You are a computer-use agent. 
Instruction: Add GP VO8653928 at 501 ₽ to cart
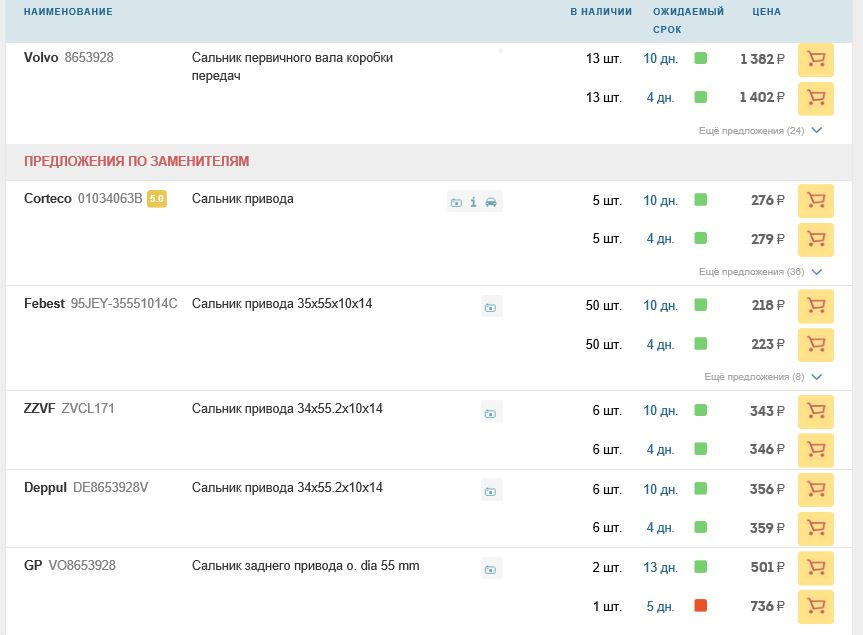point(816,568)
